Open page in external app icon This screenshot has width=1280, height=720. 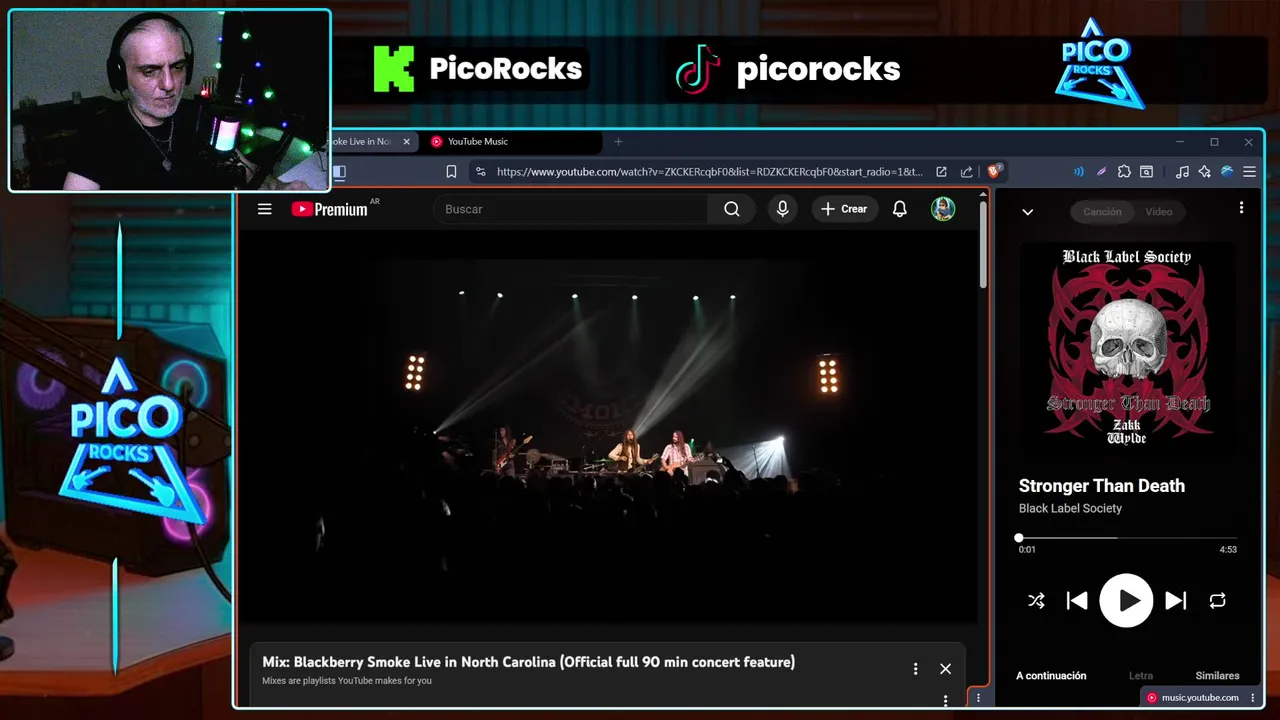click(x=941, y=172)
